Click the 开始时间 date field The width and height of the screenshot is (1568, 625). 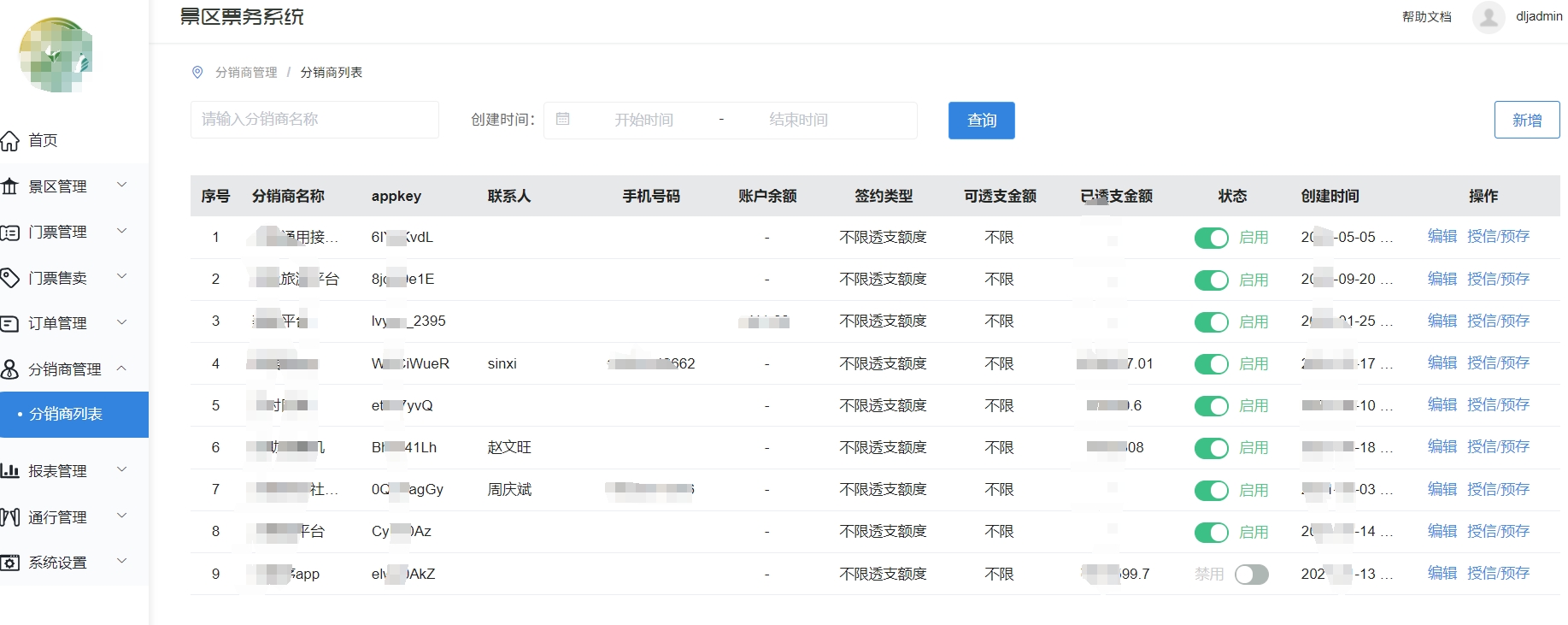click(643, 120)
